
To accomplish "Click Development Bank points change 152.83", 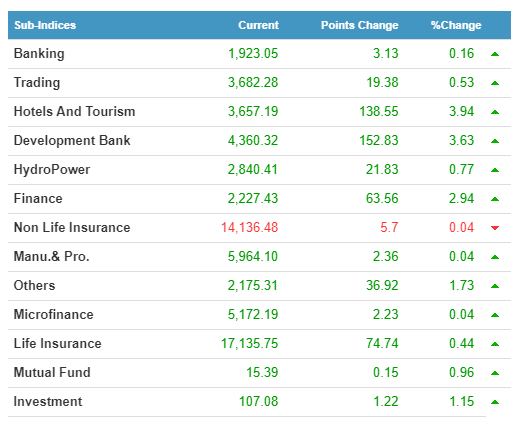I will click(x=379, y=140).
